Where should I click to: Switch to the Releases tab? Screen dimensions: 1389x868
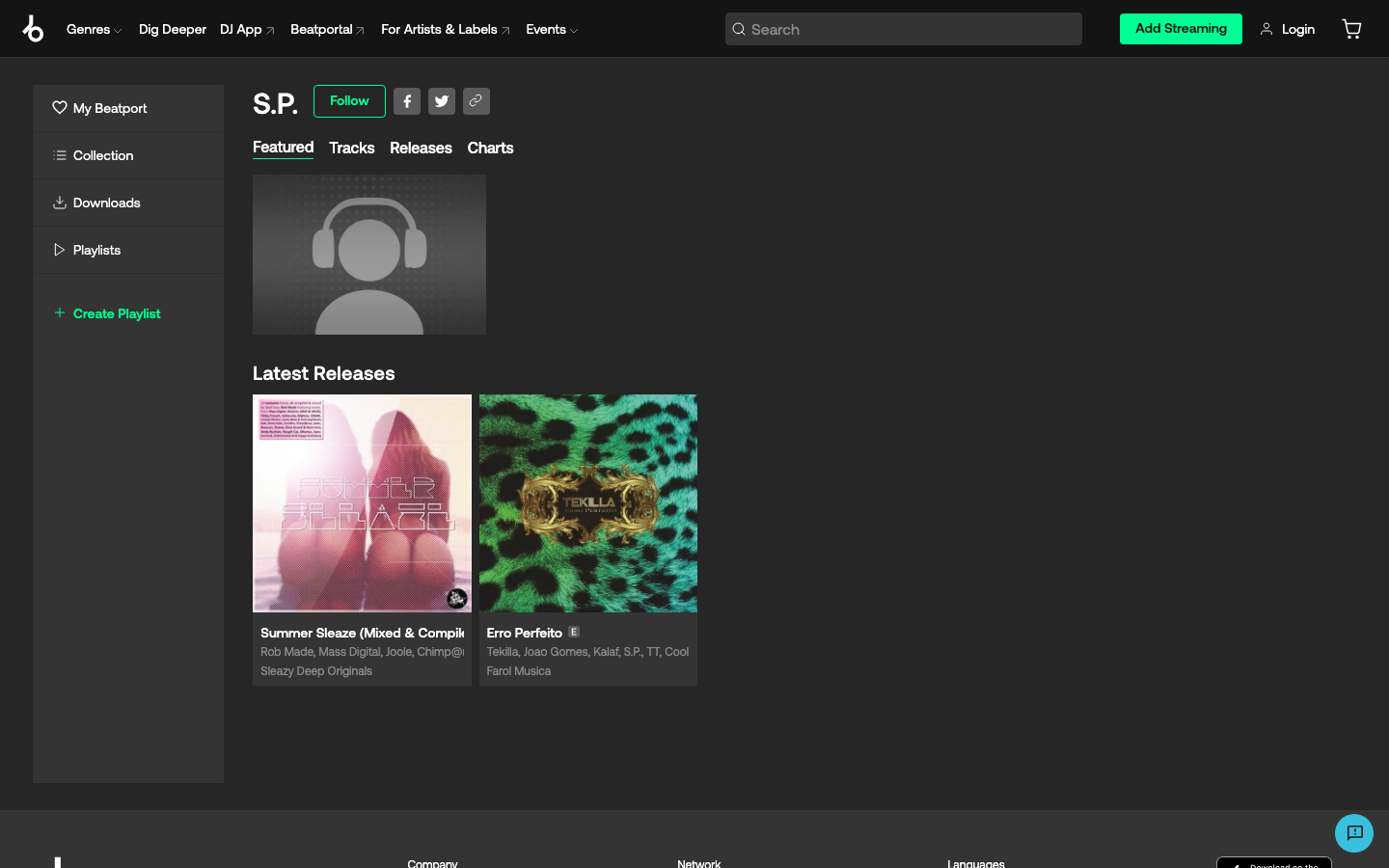click(421, 148)
